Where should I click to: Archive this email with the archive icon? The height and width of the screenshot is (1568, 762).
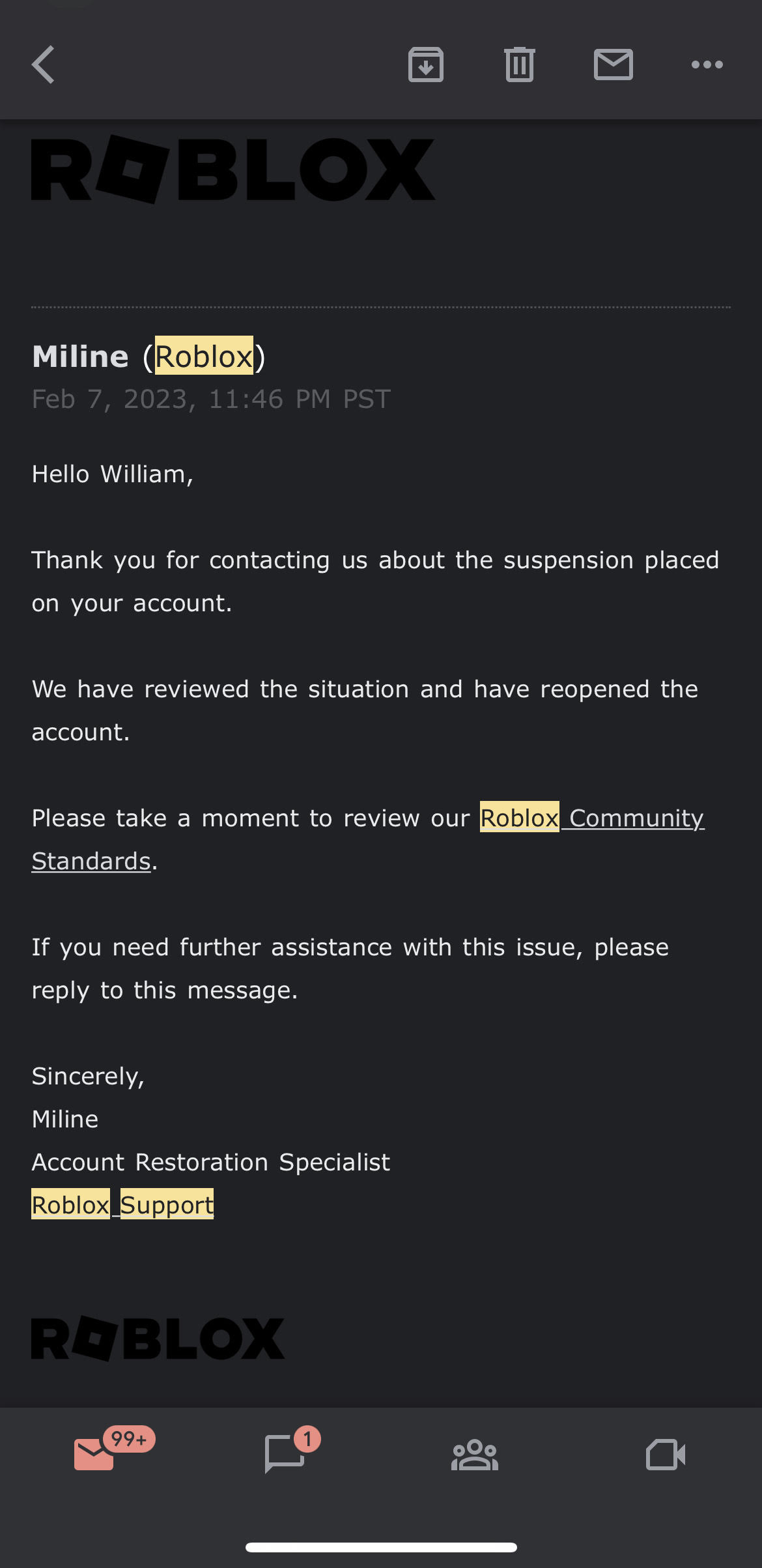[426, 65]
